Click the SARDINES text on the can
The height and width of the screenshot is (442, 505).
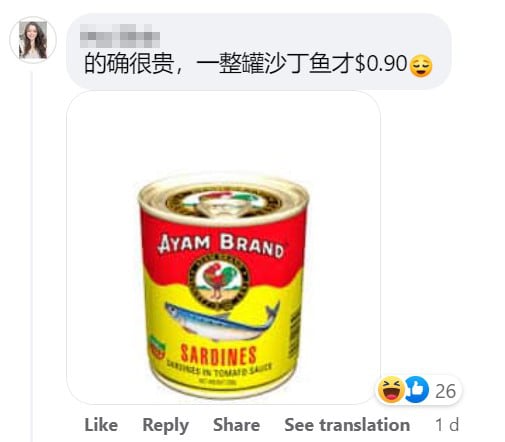coord(218,355)
